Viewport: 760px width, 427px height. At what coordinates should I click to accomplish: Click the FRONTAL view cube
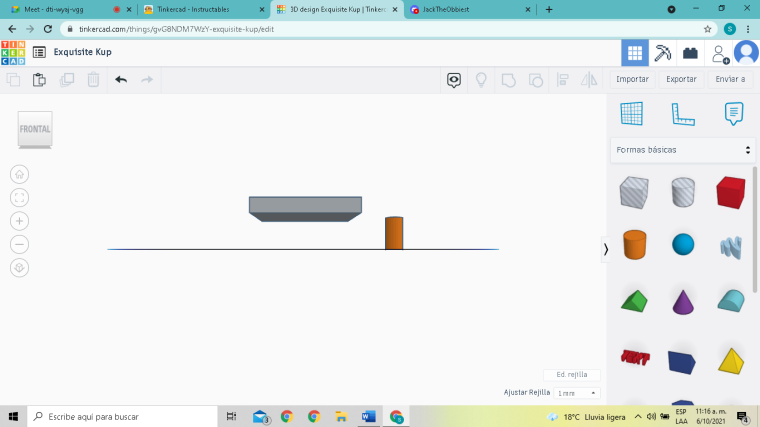click(35, 129)
